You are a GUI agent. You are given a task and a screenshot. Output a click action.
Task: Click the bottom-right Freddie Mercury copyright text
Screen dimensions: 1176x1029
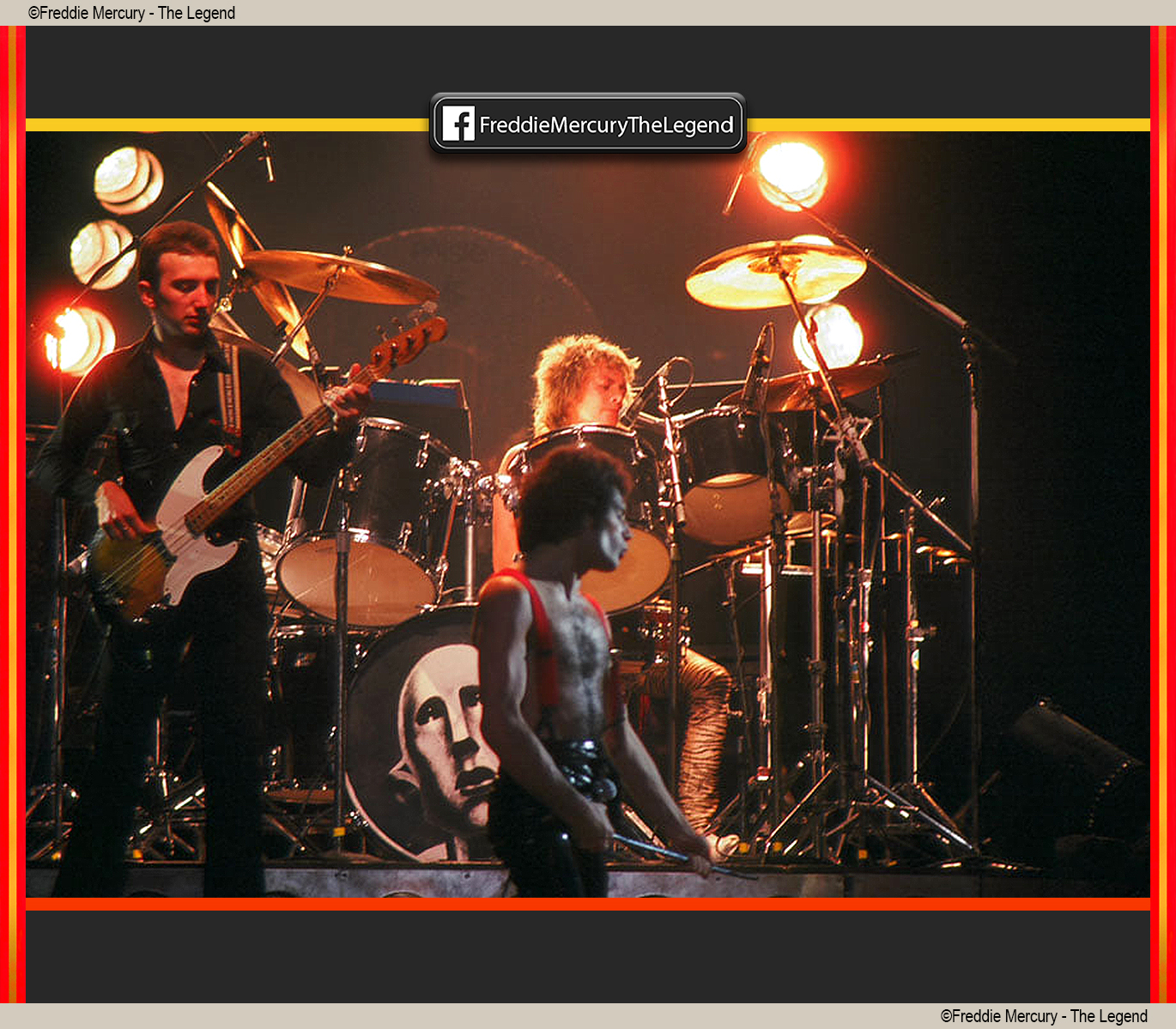(x=1044, y=1016)
